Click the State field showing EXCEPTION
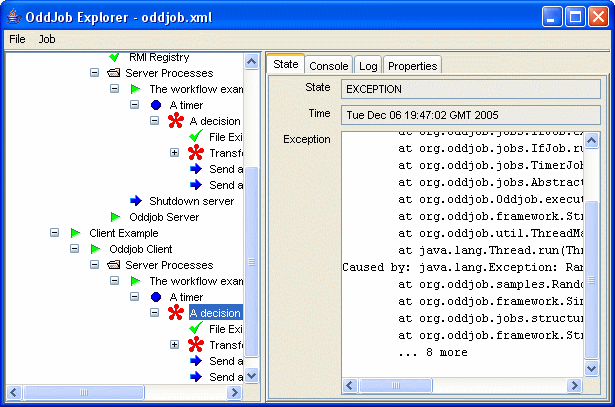Viewport: 615px width, 407px height. click(x=470, y=89)
